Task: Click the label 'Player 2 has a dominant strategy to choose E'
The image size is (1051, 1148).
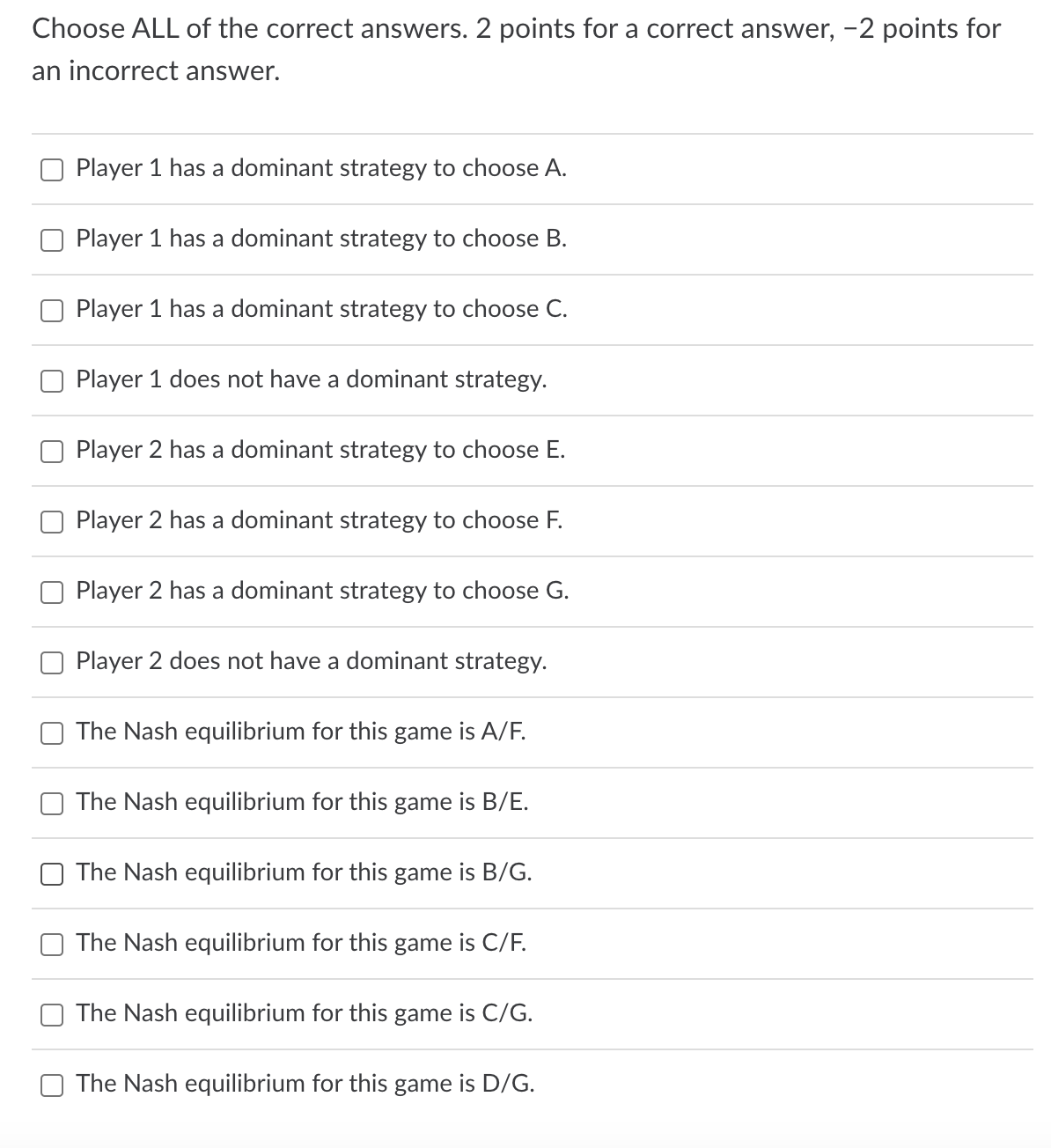Action: [x=320, y=451]
